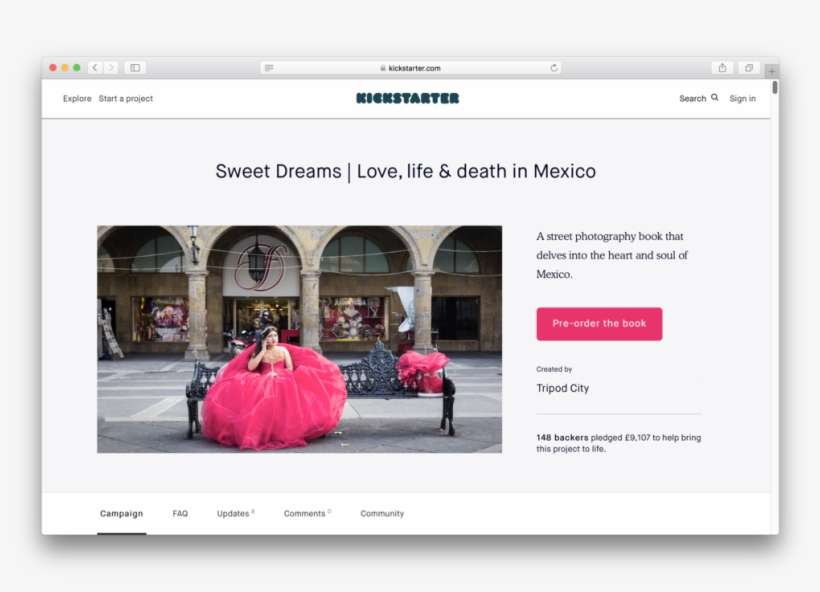820x592 pixels.
Task: Open Safari's tab overview icon
Action: 748,68
